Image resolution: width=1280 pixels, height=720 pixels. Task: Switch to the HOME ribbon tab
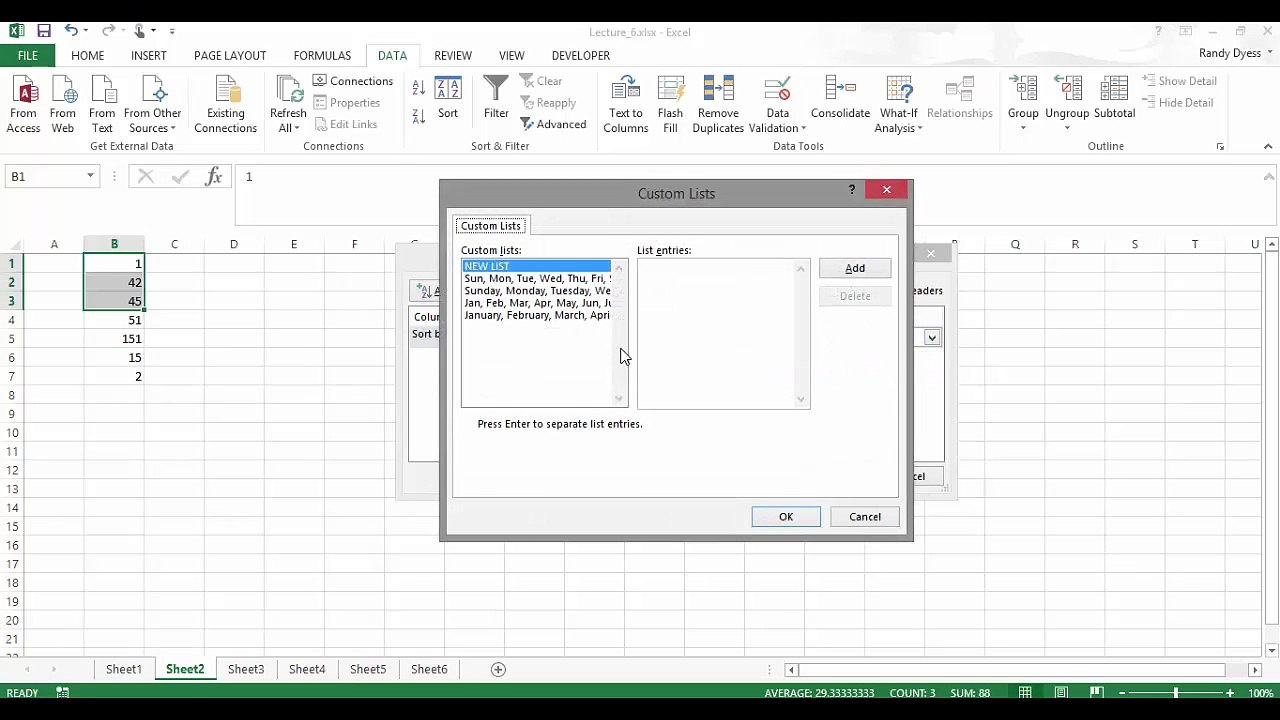click(x=88, y=56)
